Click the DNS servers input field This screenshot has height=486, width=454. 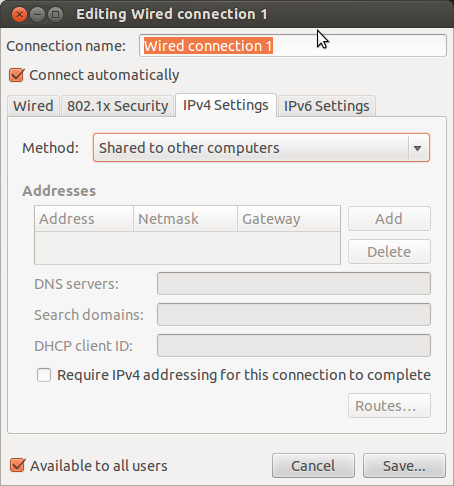tap(294, 284)
